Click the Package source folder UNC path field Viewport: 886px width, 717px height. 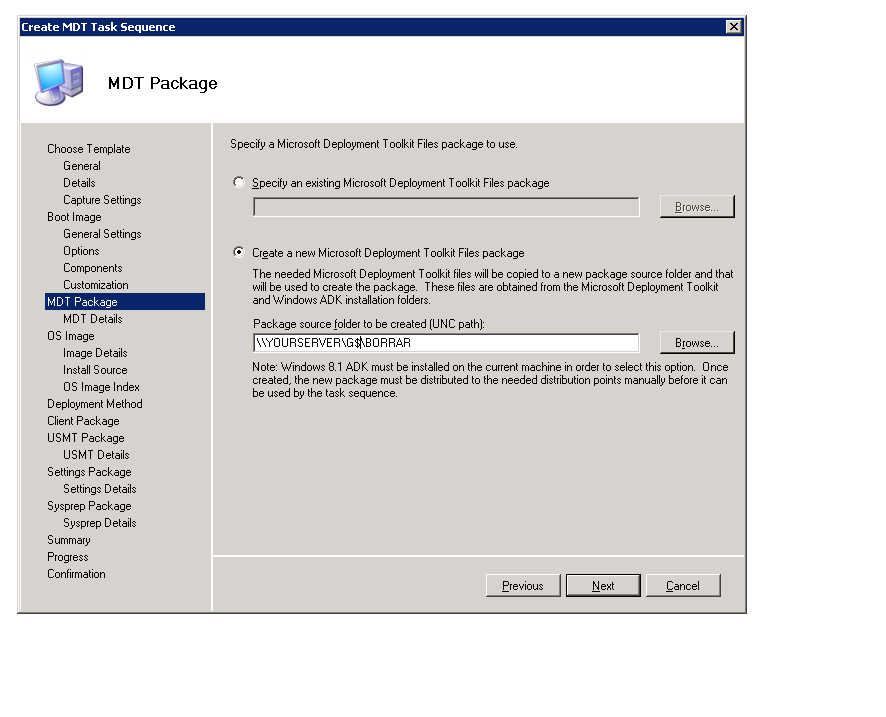tap(446, 343)
